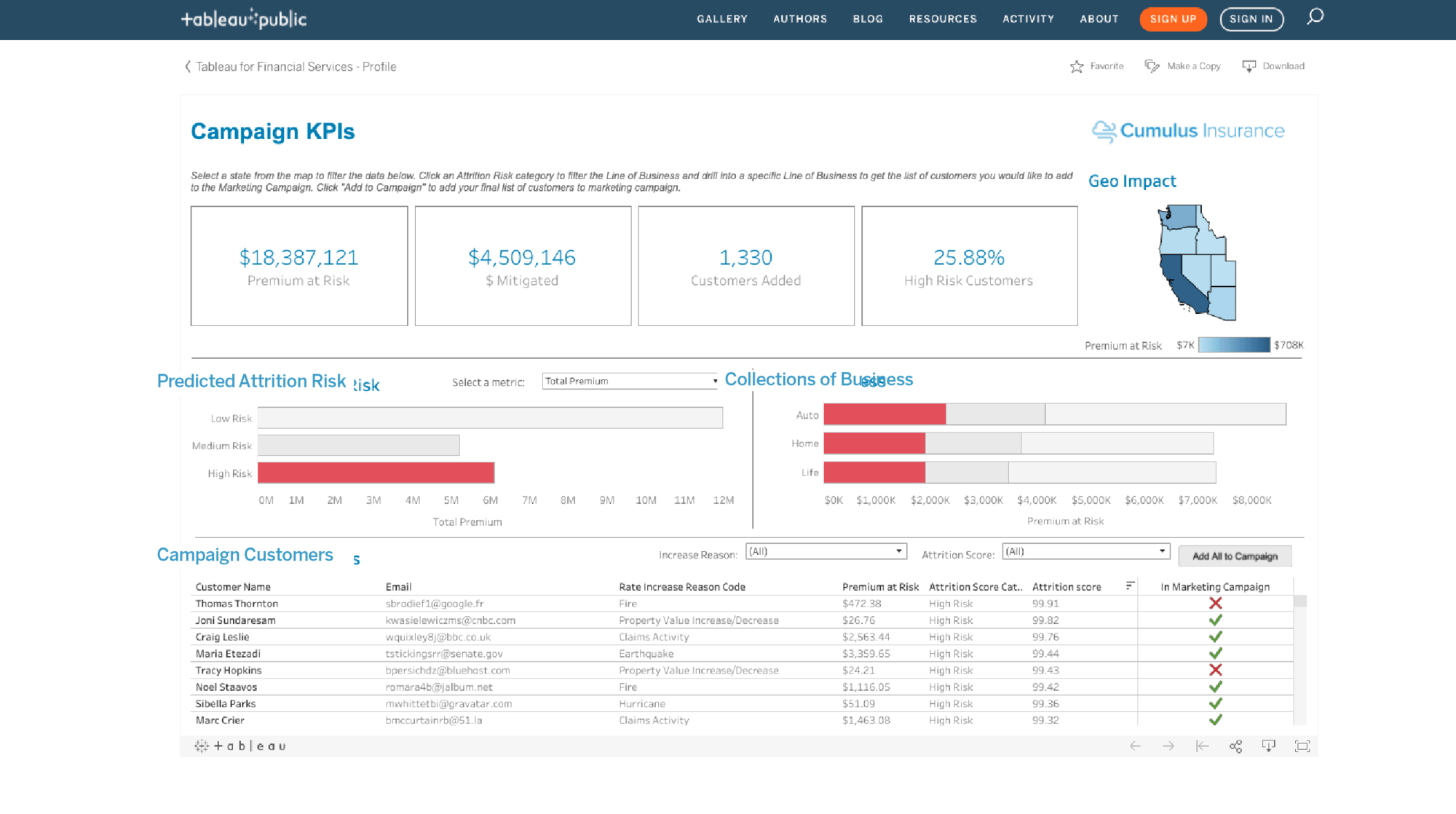Click the Make a Copy label
Viewport: 1456px width, 814px height.
1194,66
